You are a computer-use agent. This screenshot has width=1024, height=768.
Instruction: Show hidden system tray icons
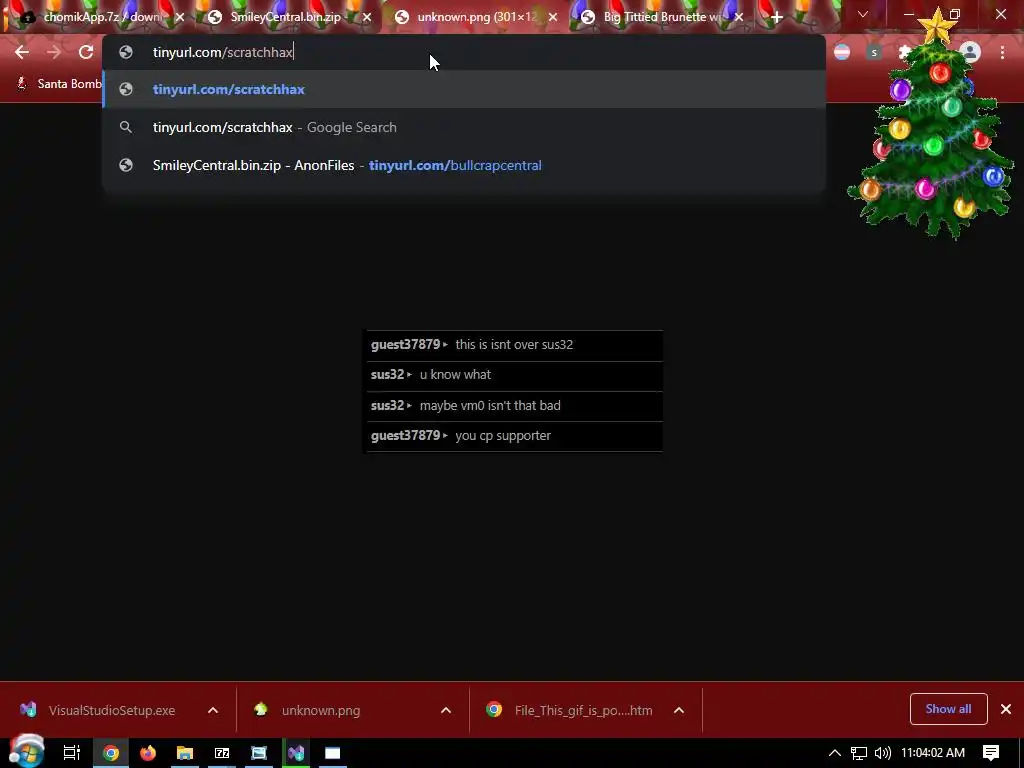(x=834, y=753)
